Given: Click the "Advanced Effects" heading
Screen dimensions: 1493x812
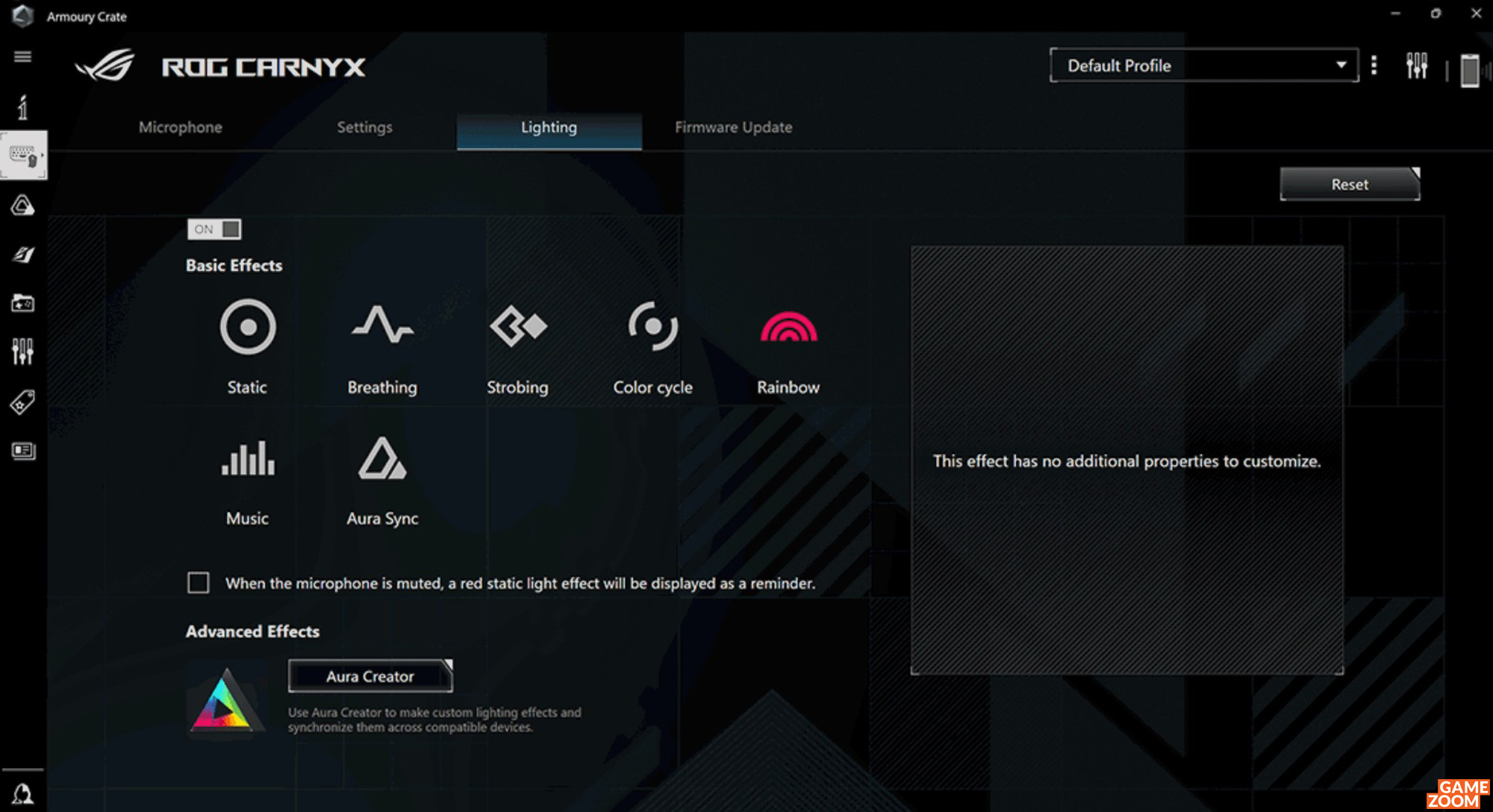Looking at the screenshot, I should pos(253,631).
